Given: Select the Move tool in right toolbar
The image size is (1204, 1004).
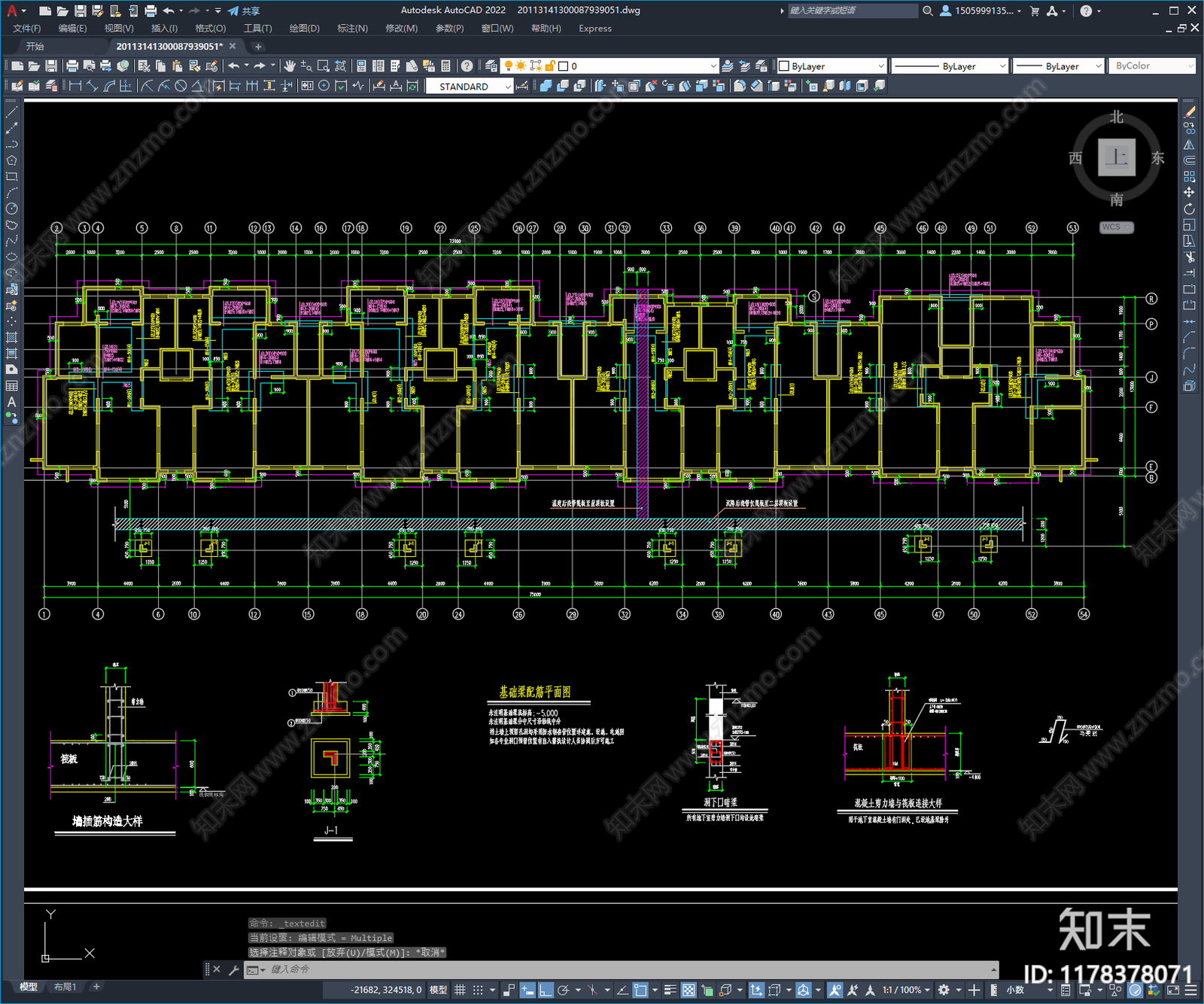Looking at the screenshot, I should pyautogui.click(x=1189, y=193).
